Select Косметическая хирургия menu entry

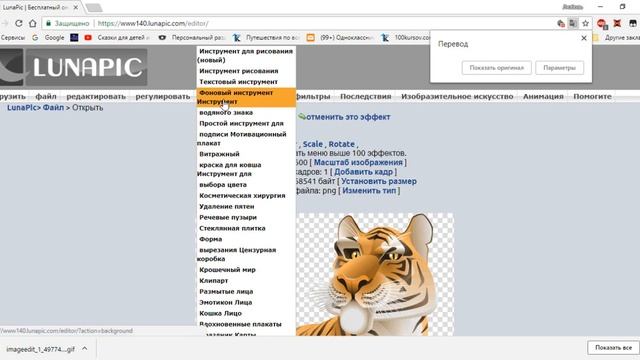242,196
